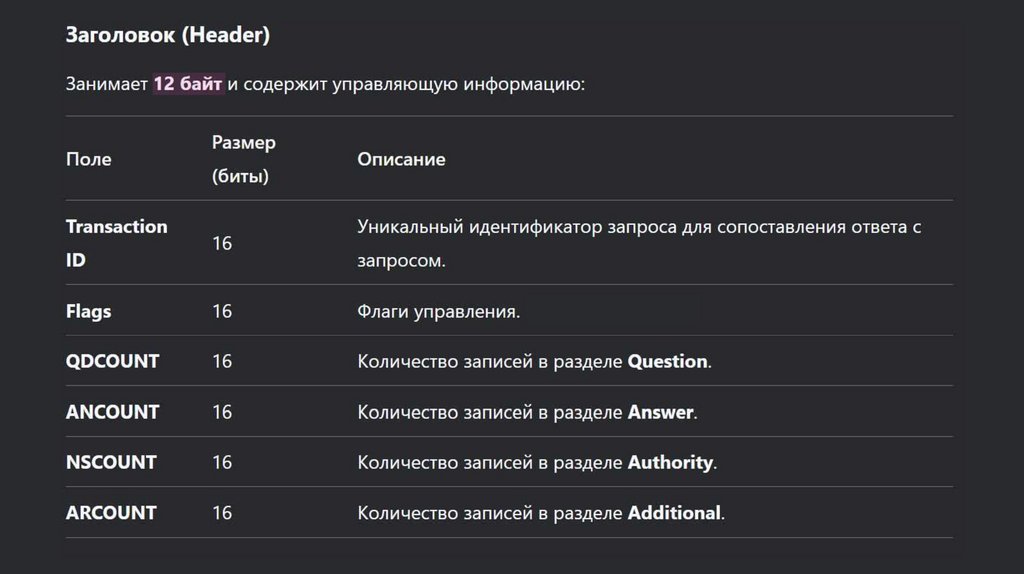Select the "ARCOUNT" field cell
This screenshot has width=1024, height=574.
click(x=111, y=512)
